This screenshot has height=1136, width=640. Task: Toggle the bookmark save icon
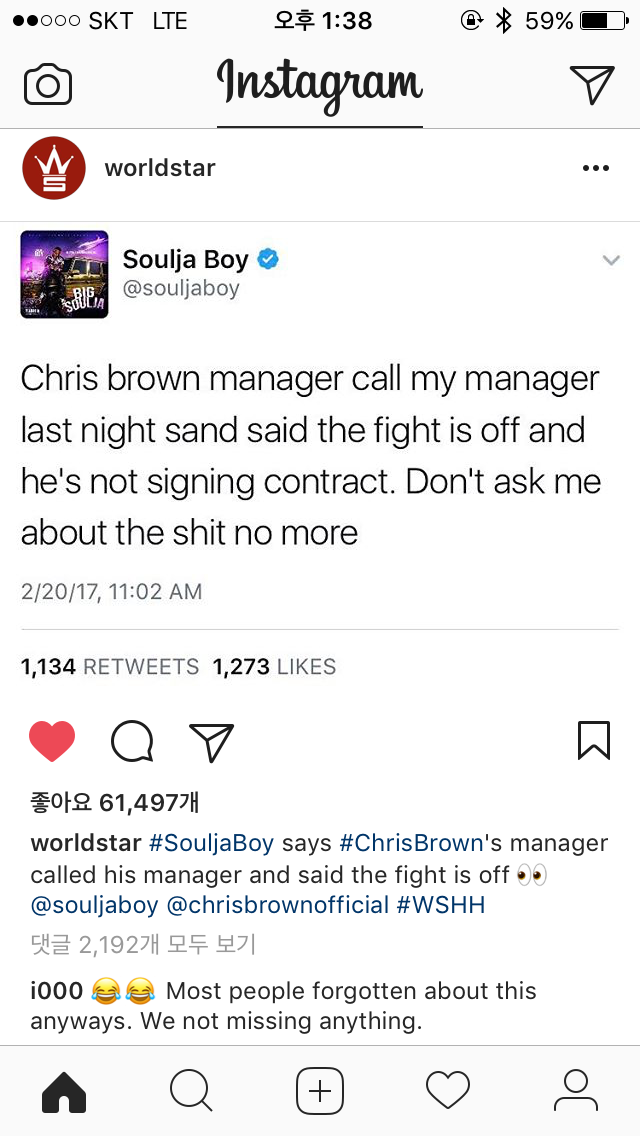click(594, 740)
